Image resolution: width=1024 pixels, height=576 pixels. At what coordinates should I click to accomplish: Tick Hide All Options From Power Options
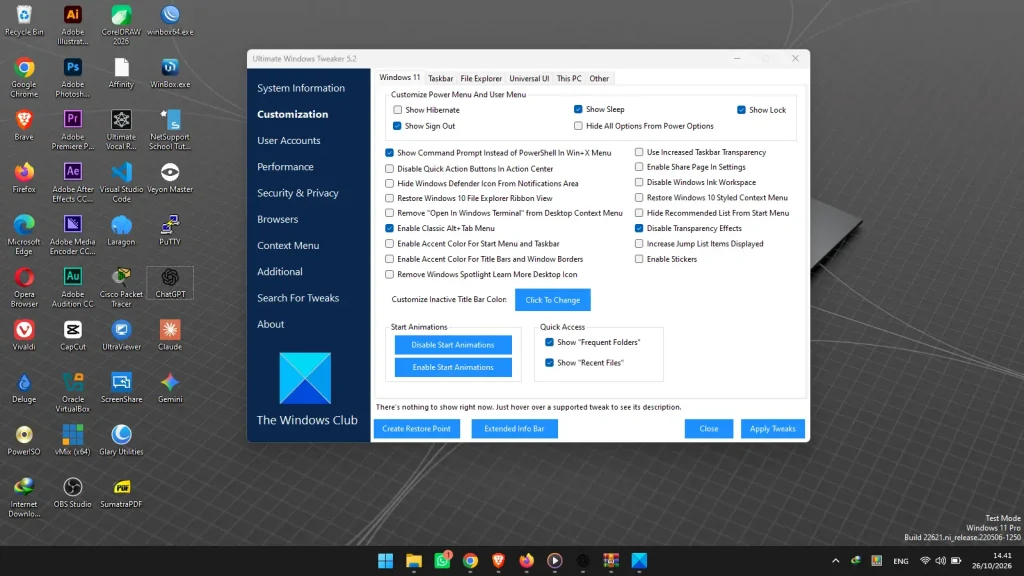click(578, 125)
